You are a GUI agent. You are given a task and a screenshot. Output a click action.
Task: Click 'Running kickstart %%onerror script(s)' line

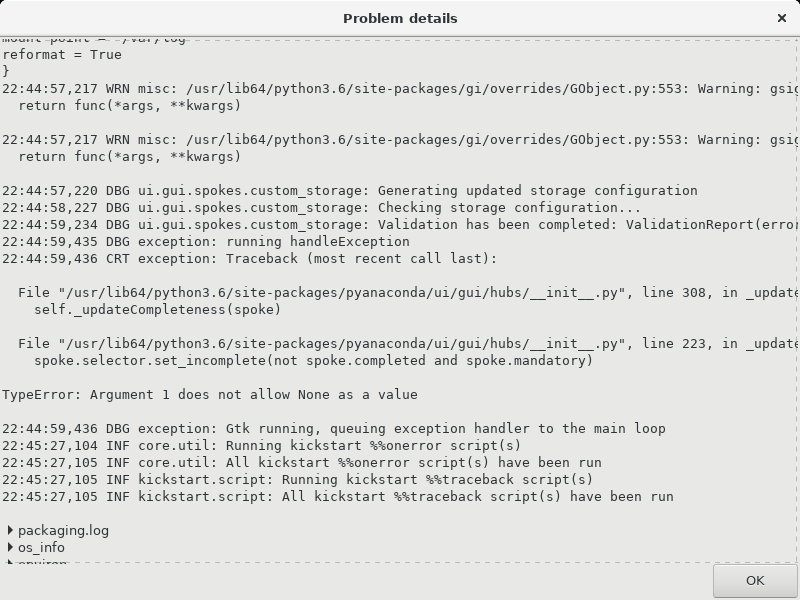[262, 446]
